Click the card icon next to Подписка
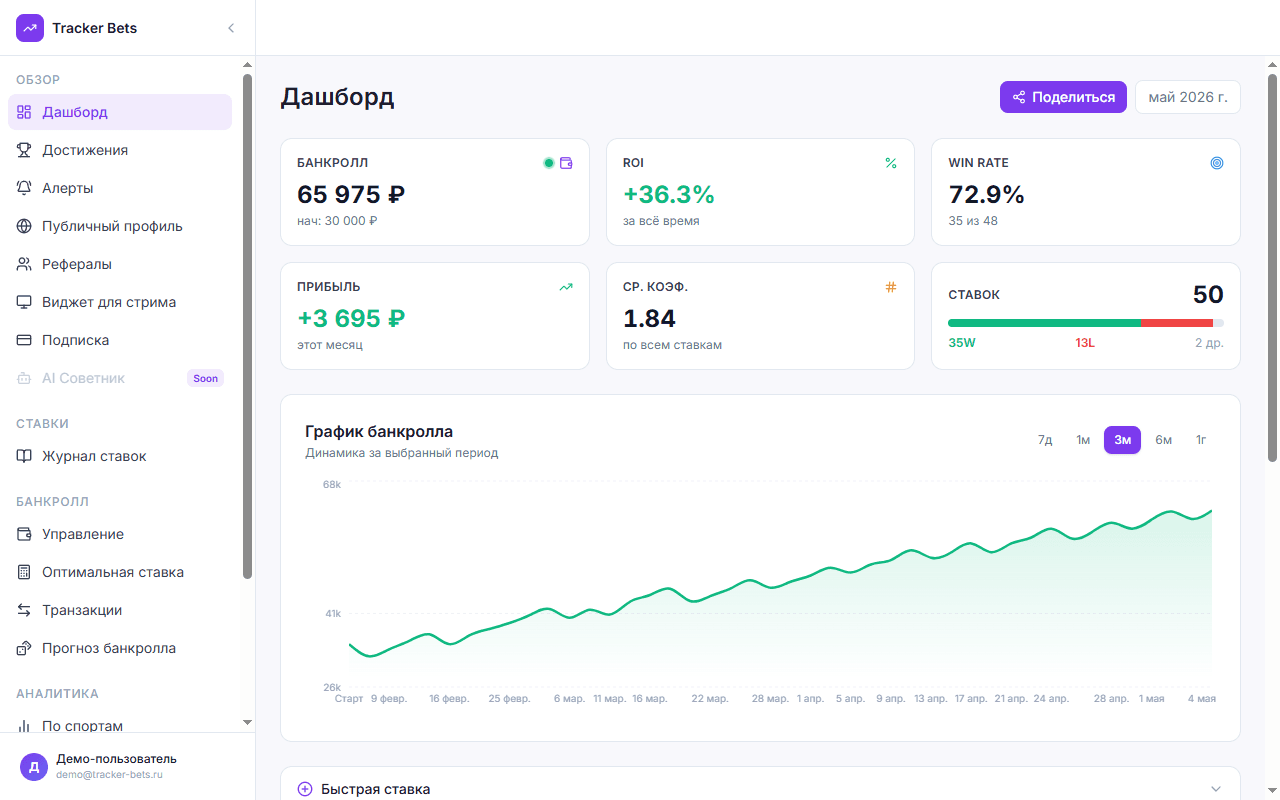Screen dimensions: 1280x800 24,340
